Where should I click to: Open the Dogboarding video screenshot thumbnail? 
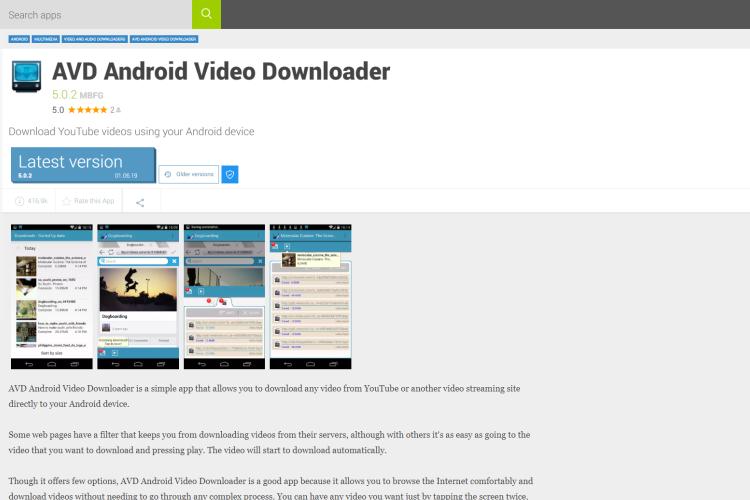tap(138, 296)
